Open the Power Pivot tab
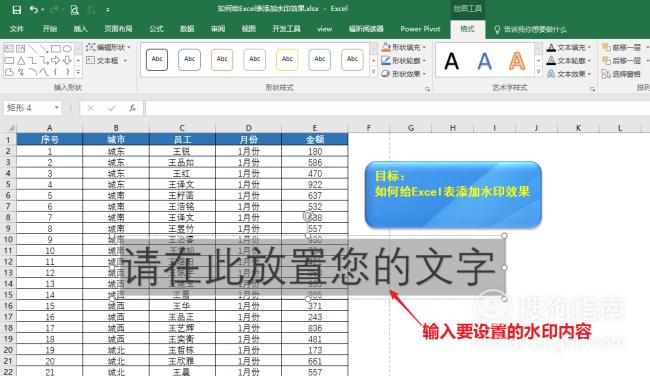The height and width of the screenshot is (376, 650). pyautogui.click(x=420, y=29)
